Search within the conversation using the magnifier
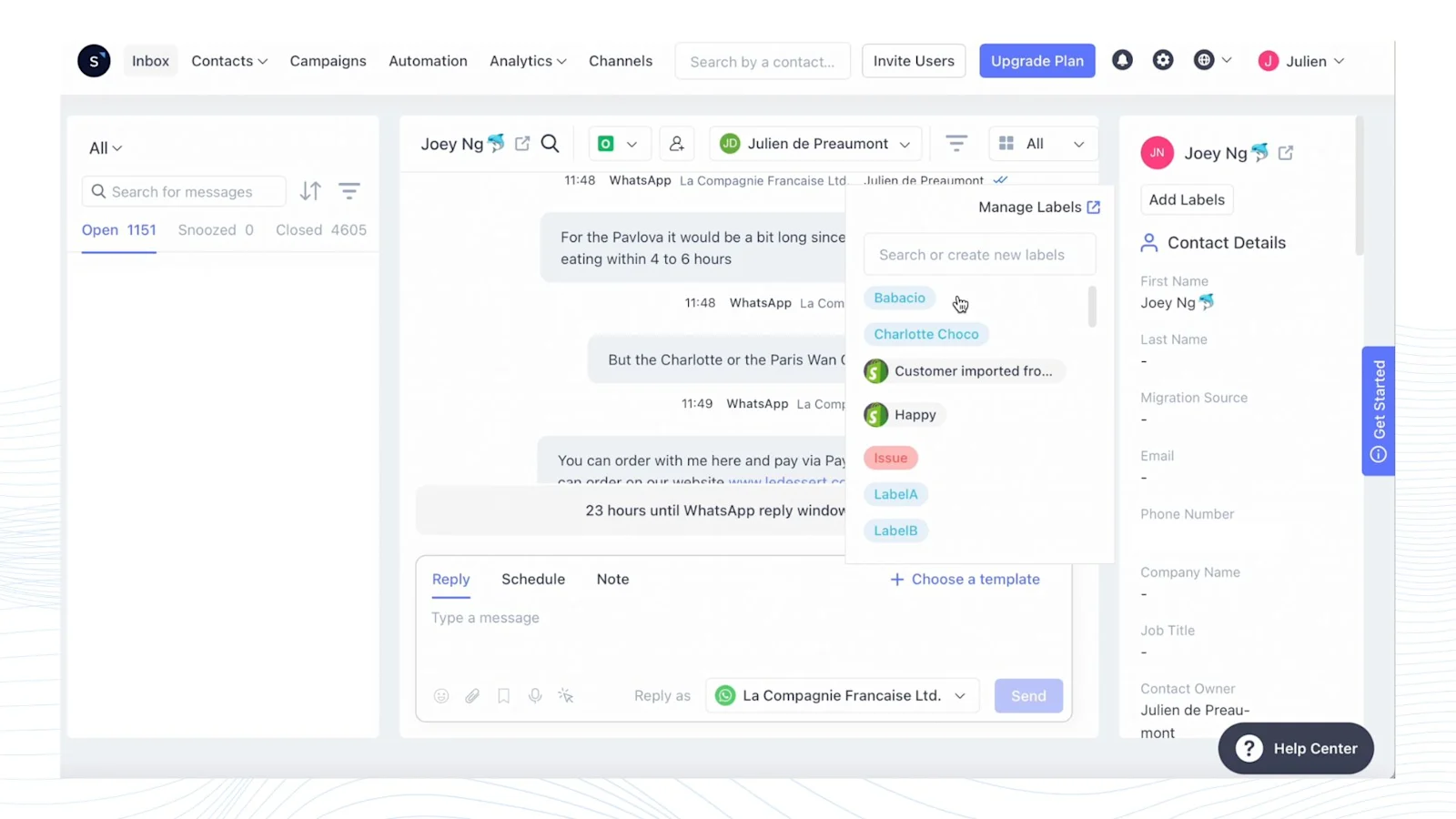 (x=550, y=143)
